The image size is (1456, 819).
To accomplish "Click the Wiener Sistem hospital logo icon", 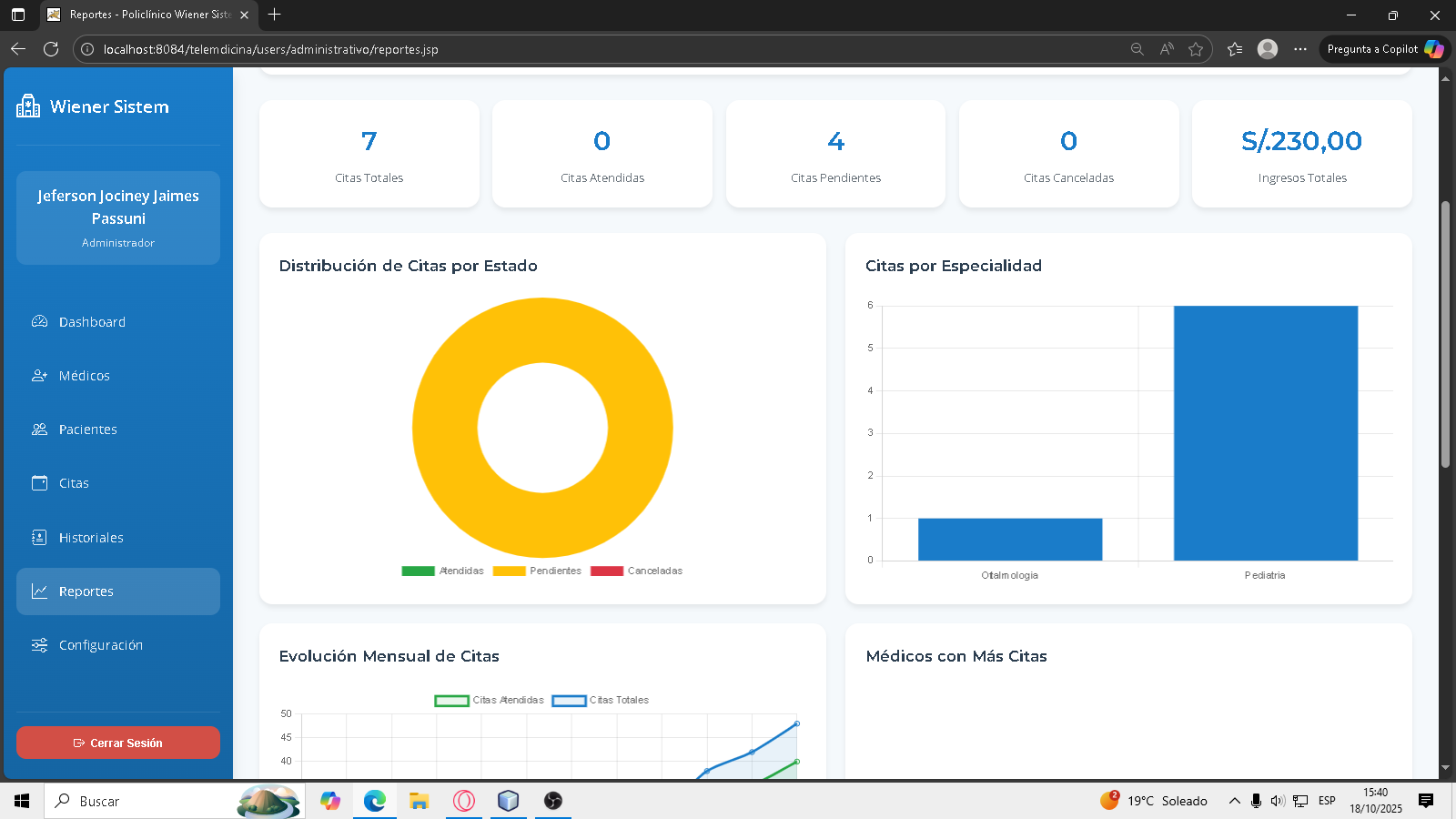I will [x=28, y=106].
